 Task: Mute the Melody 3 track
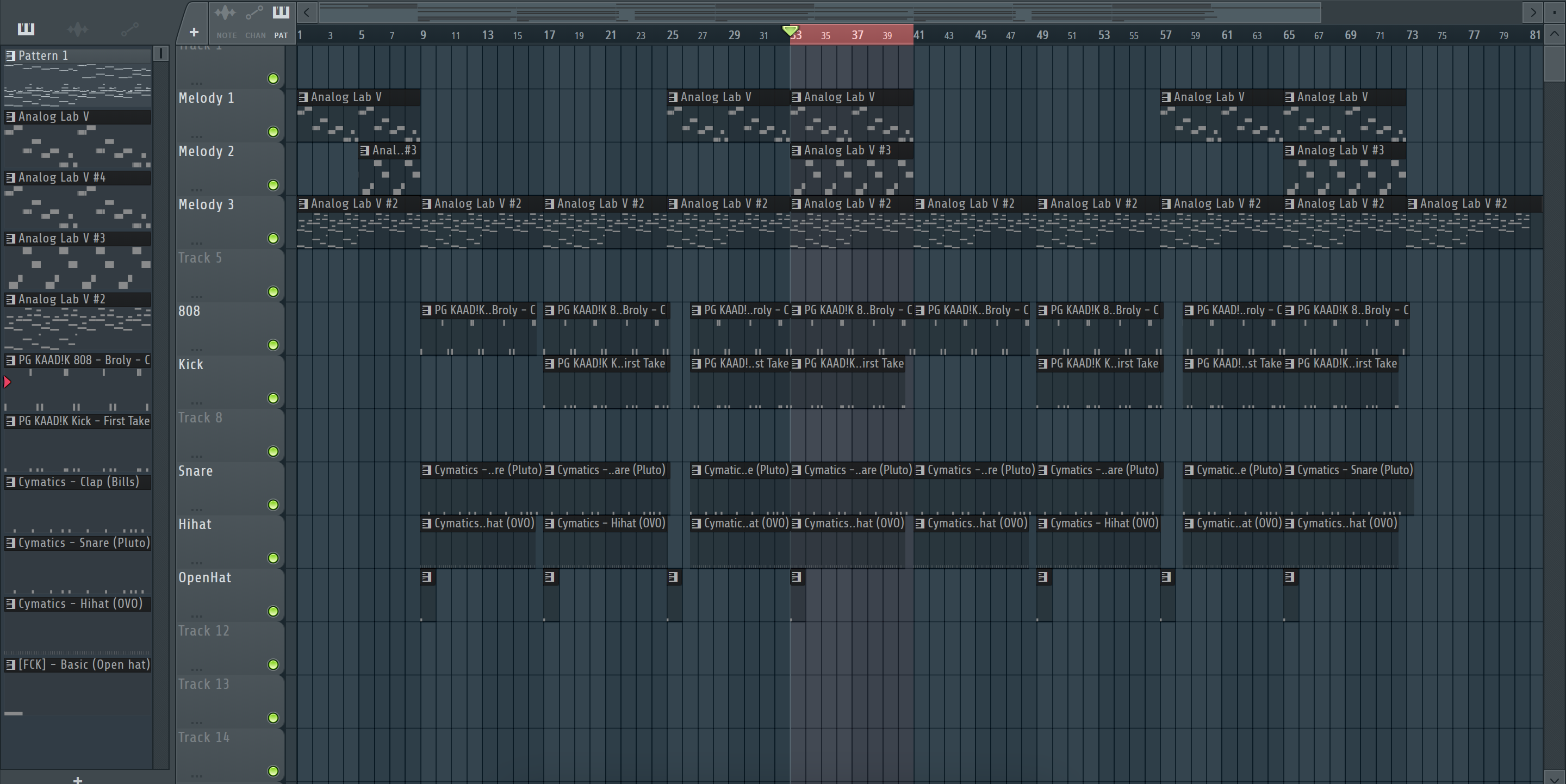(274, 239)
